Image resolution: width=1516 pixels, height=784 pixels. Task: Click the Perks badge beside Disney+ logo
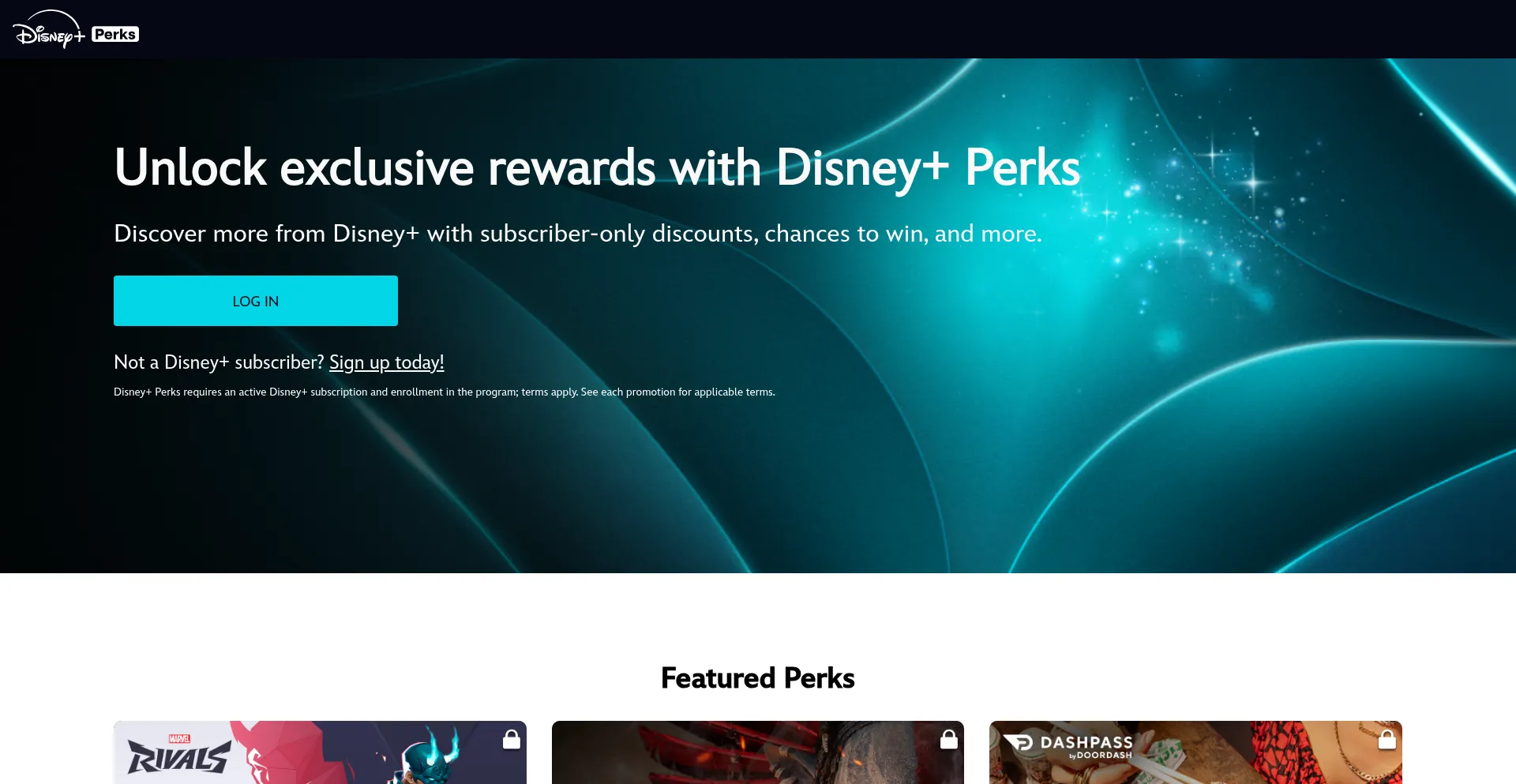115,34
